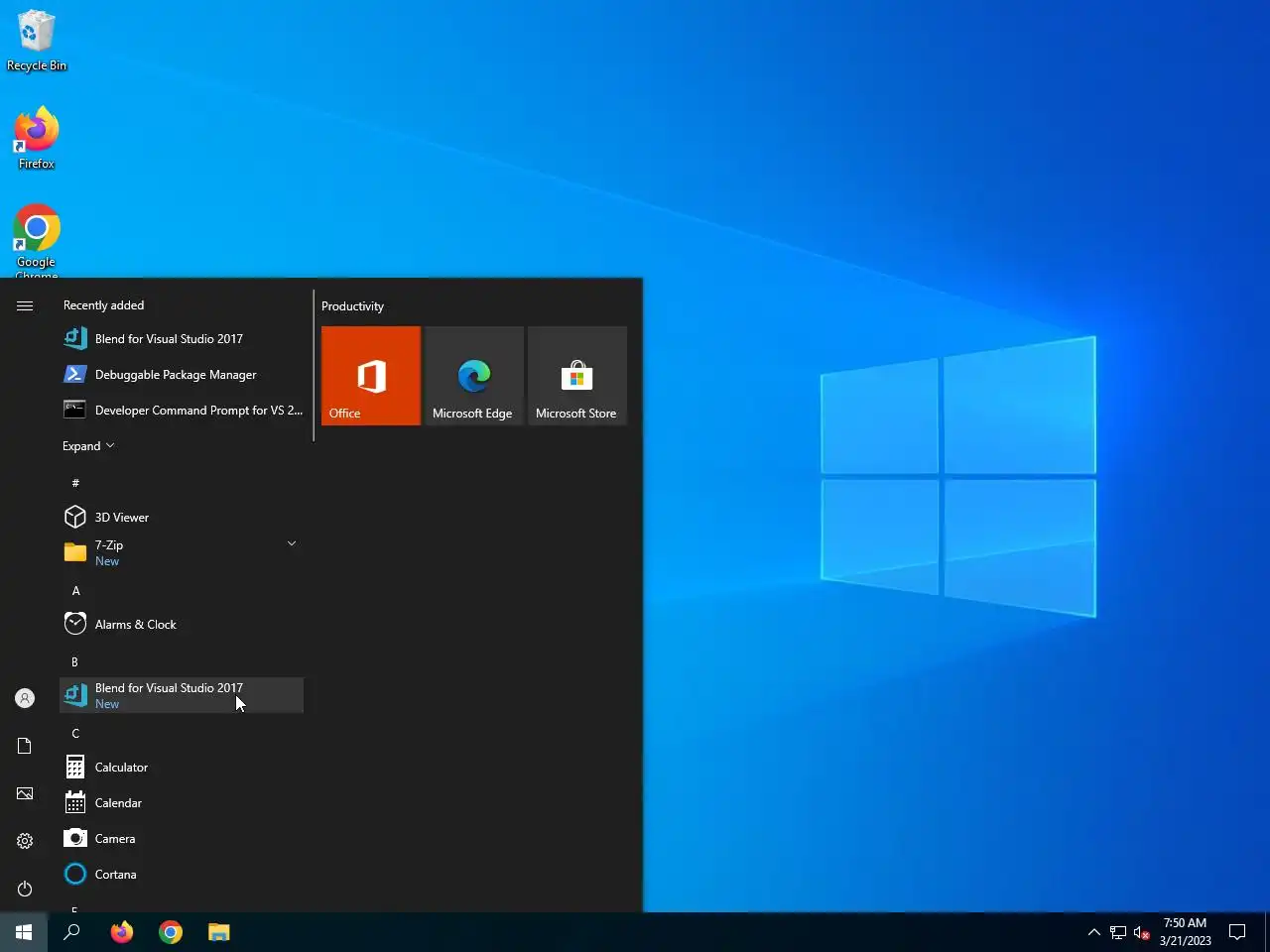The image size is (1270, 952).
Task: Launch the Camera app
Action: (x=182, y=839)
